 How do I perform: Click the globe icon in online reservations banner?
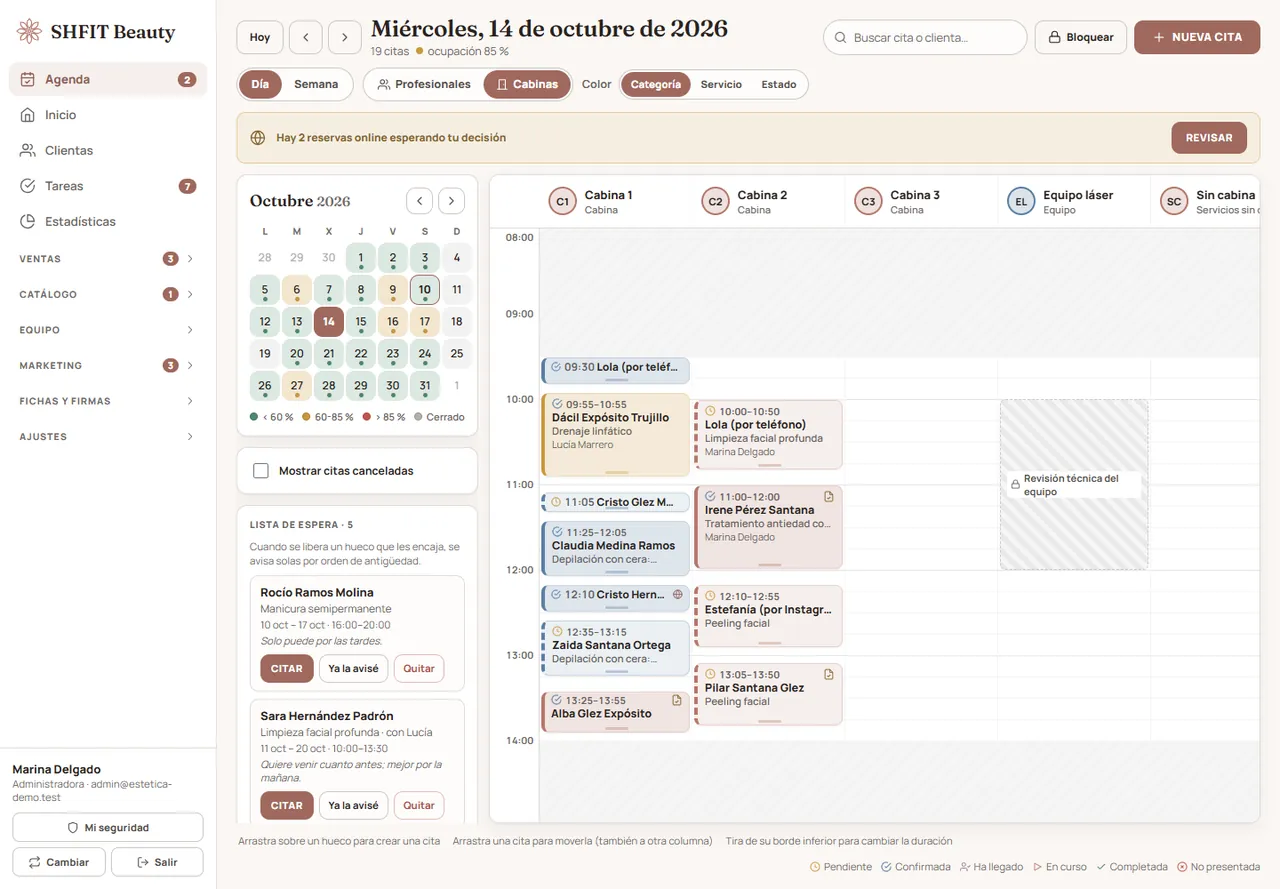tap(258, 138)
